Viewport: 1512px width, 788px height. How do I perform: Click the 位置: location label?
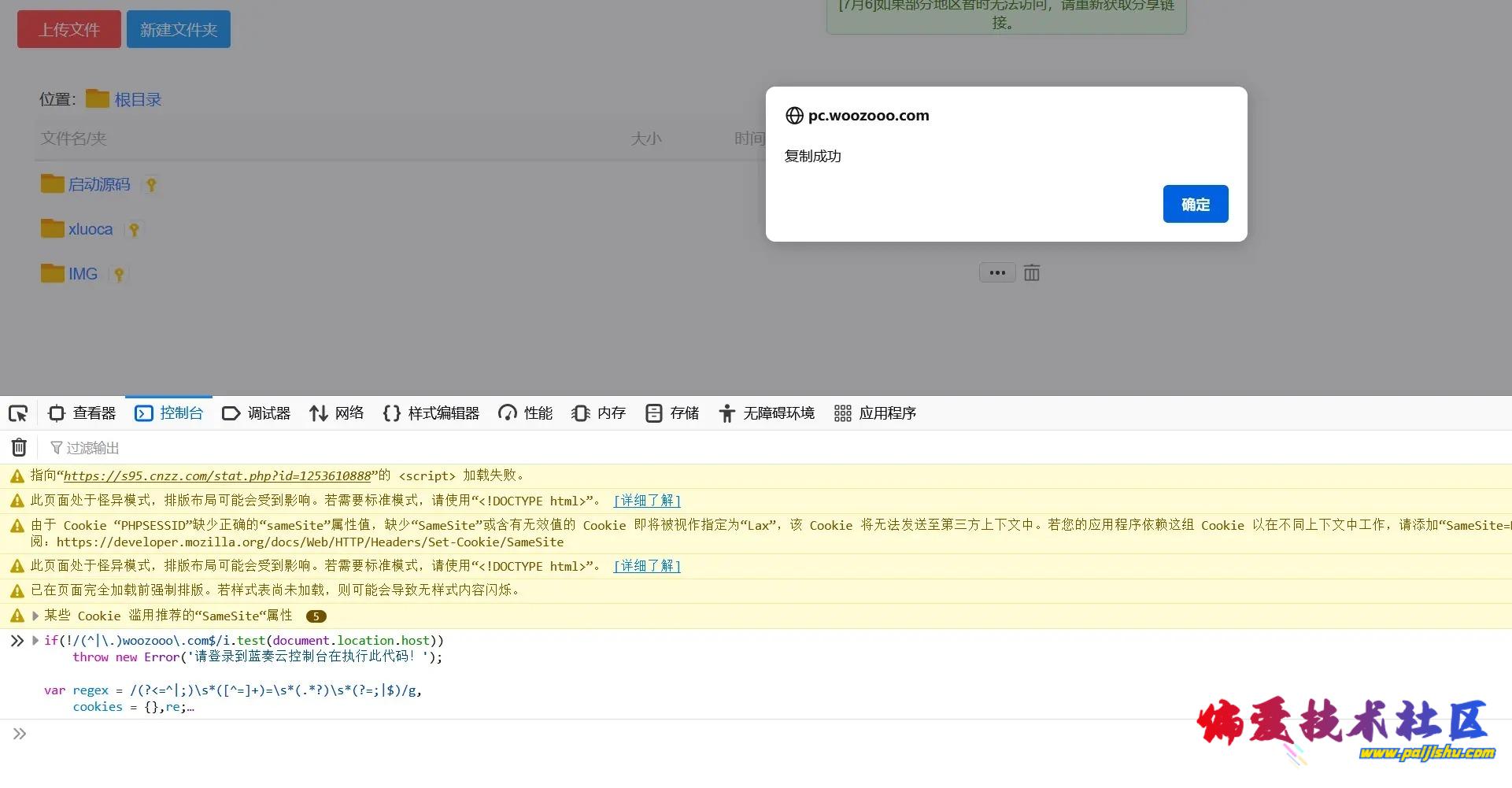click(x=58, y=99)
